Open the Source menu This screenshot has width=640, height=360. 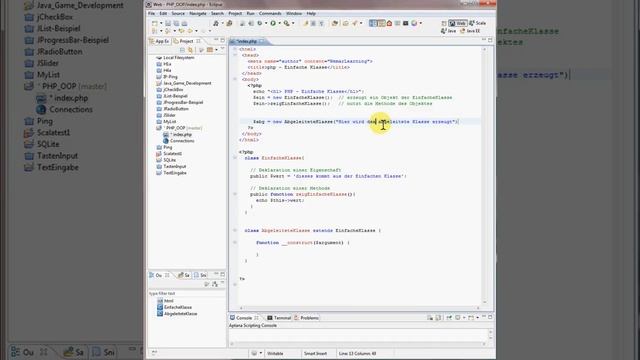[178, 13]
